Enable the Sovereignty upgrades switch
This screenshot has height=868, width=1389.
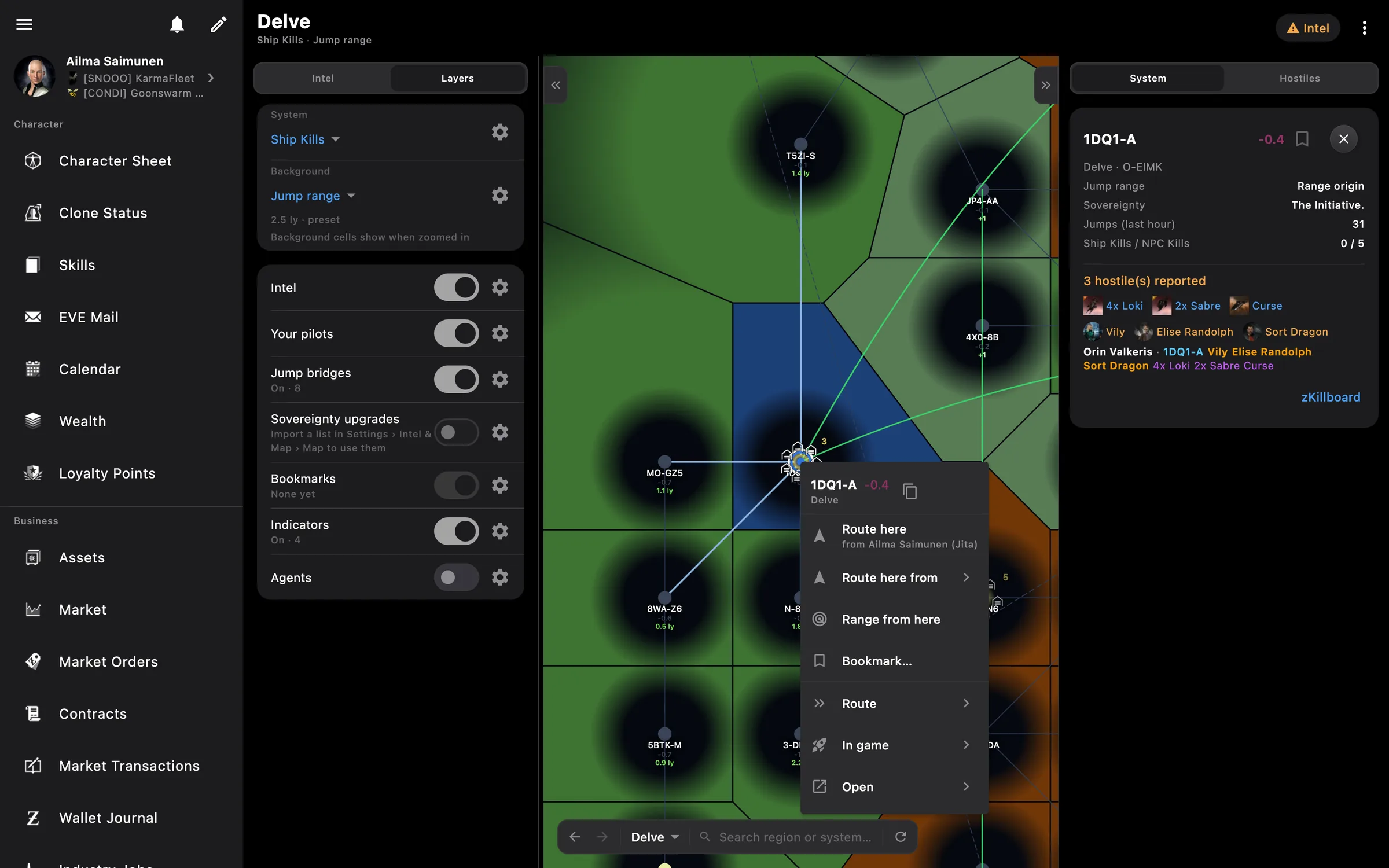click(457, 432)
